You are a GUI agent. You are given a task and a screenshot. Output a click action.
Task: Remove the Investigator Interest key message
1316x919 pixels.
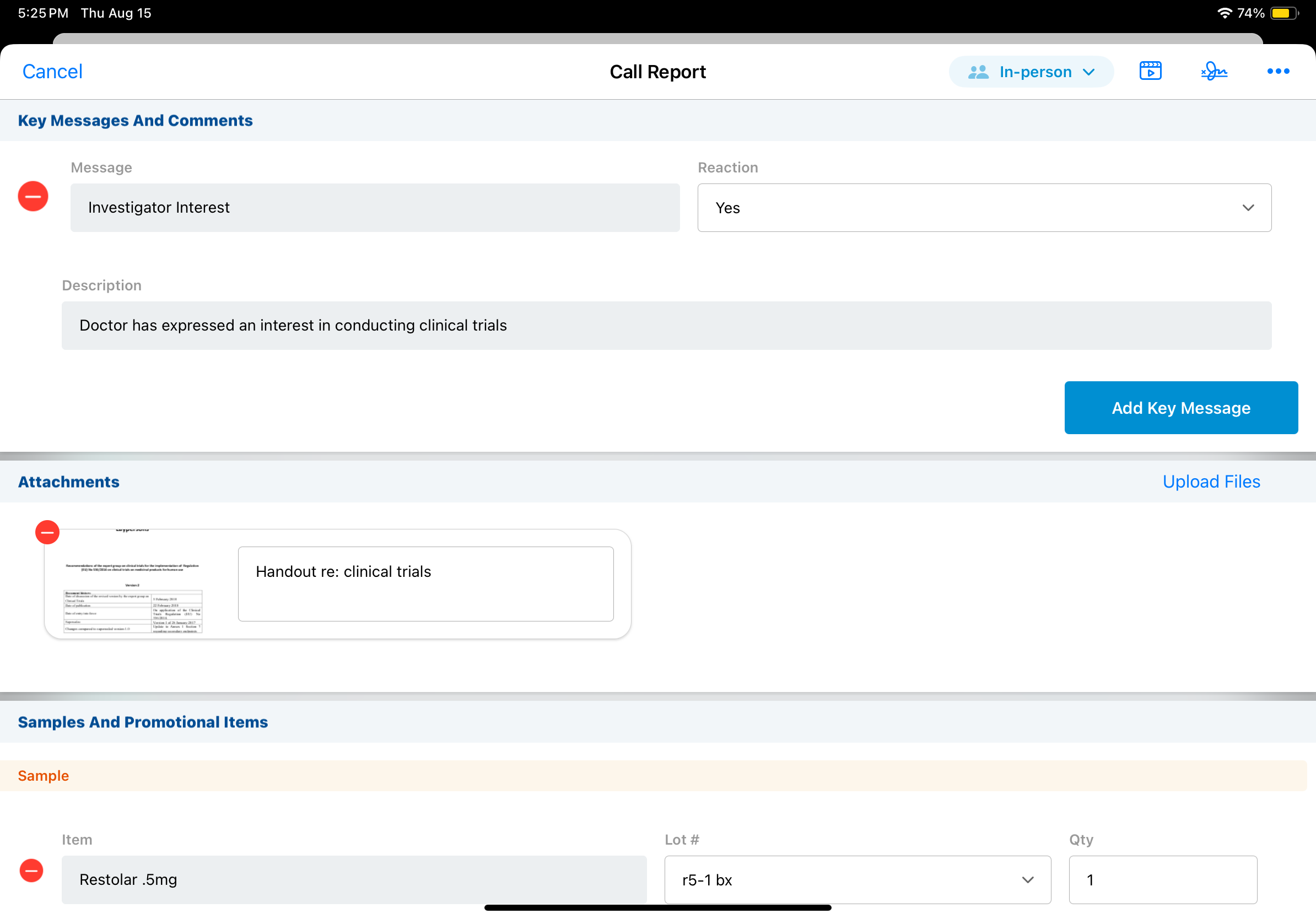click(33, 197)
